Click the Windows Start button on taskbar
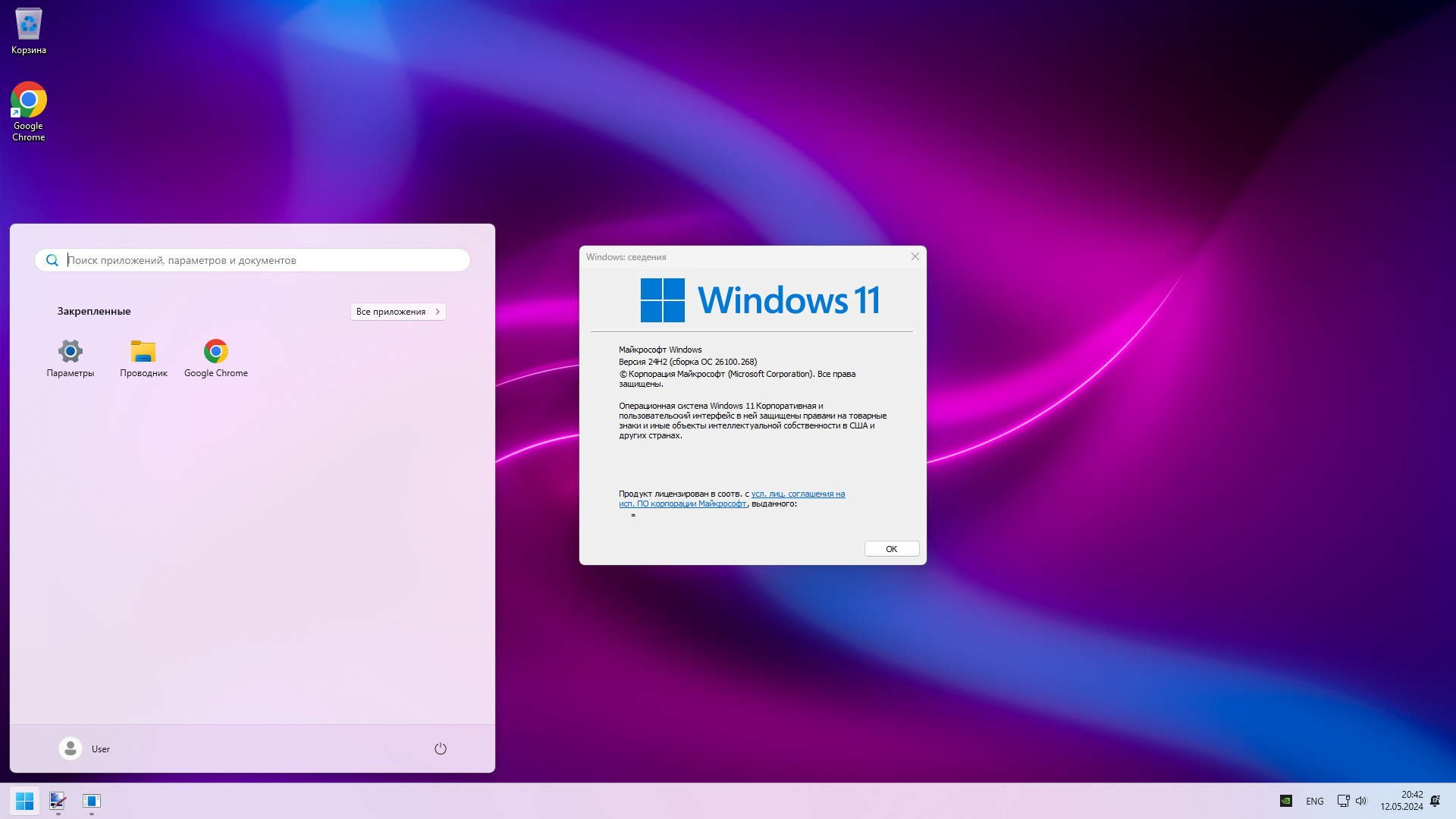1456x819 pixels. coord(24,801)
